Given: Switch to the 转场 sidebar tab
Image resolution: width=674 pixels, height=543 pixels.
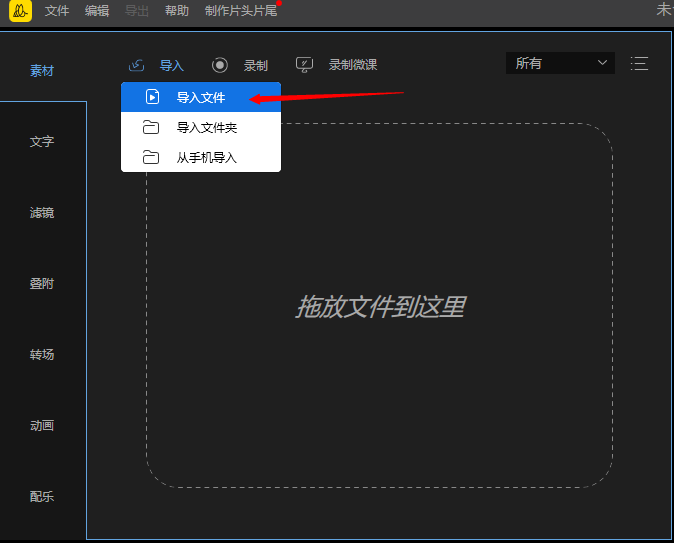Looking at the screenshot, I should (x=42, y=355).
